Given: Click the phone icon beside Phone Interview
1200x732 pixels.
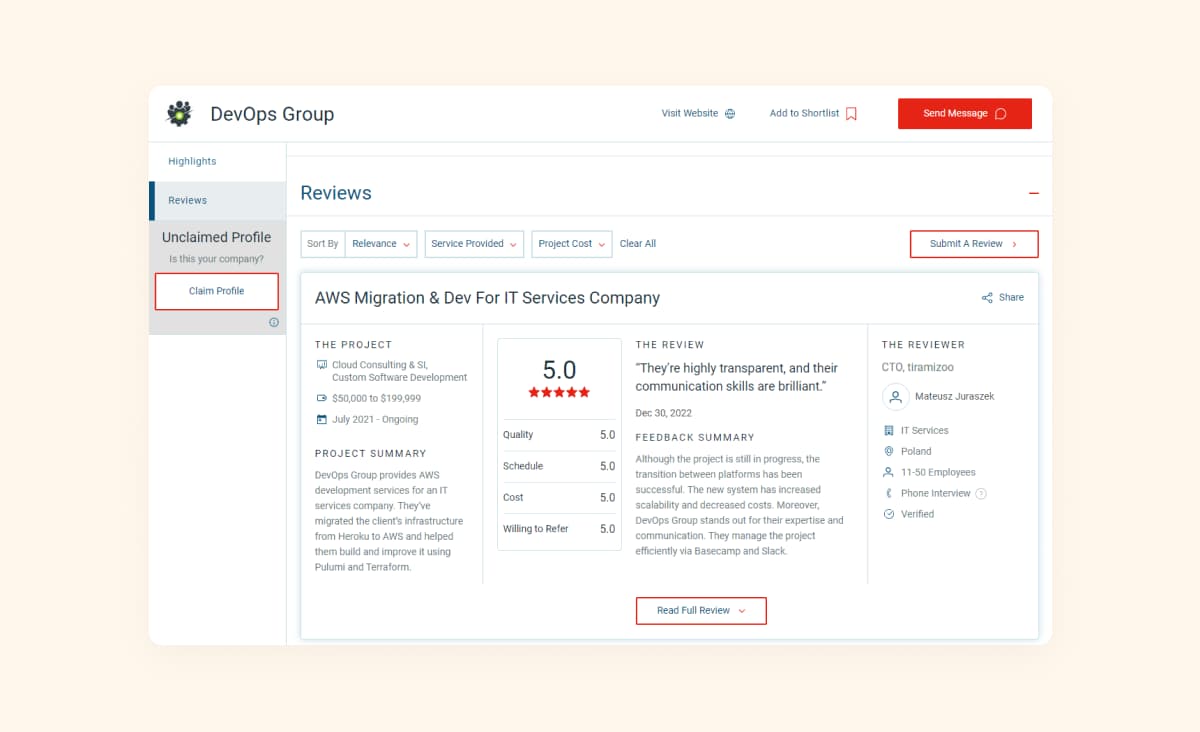Looking at the screenshot, I should point(888,493).
